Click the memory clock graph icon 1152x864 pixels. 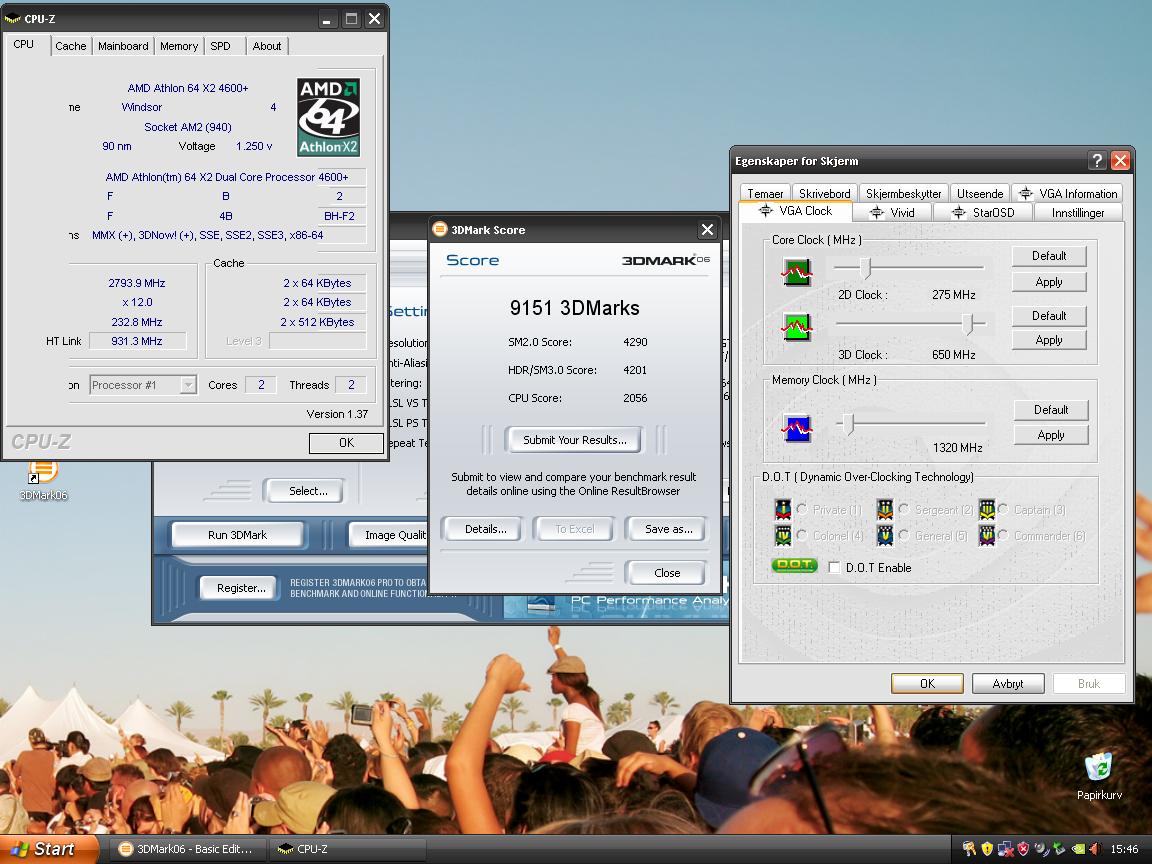[x=796, y=428]
